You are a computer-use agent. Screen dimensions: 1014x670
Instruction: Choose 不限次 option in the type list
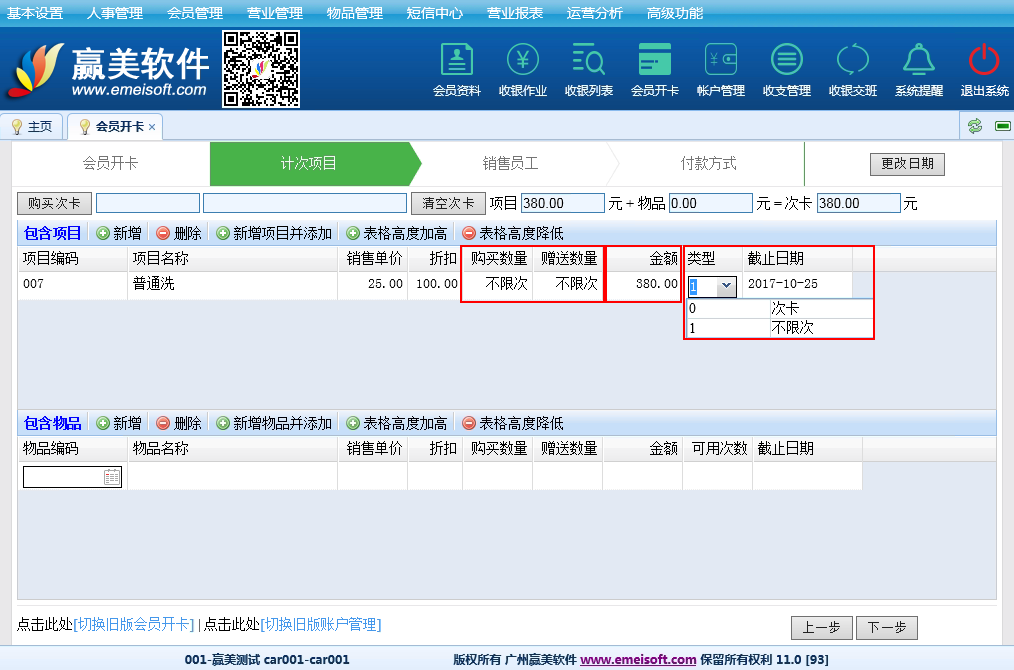791,328
